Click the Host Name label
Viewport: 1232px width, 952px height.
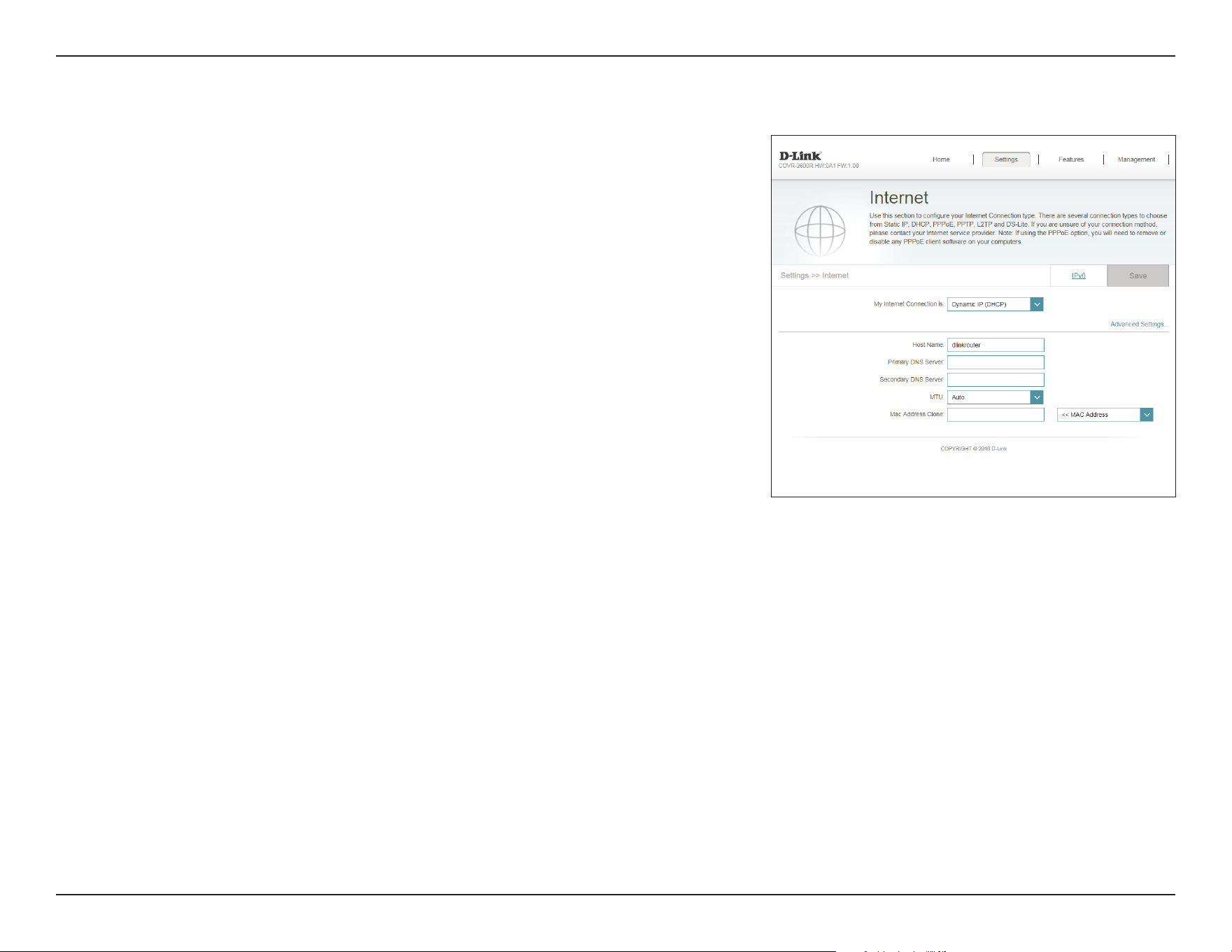click(928, 345)
